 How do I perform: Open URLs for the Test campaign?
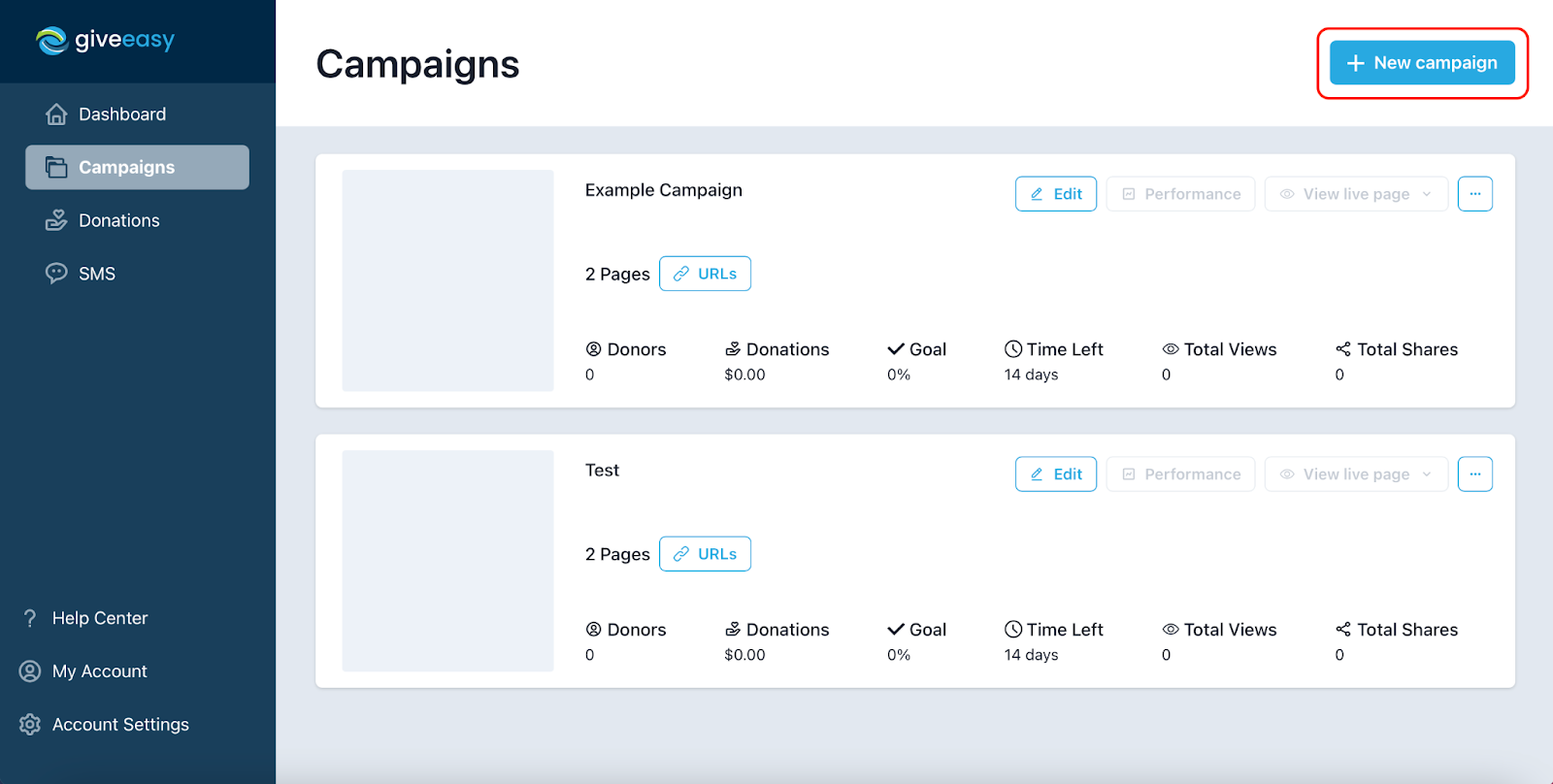point(705,554)
